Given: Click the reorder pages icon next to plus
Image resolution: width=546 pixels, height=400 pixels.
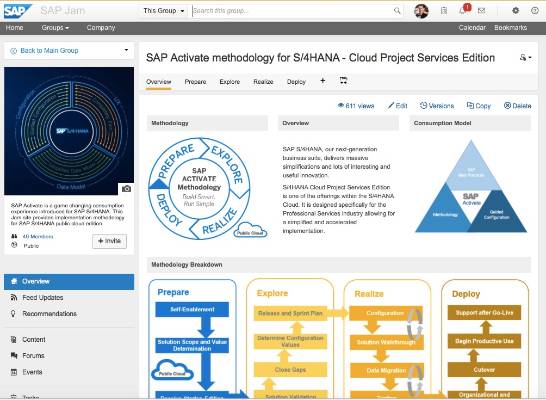Looking at the screenshot, I should [x=343, y=81].
